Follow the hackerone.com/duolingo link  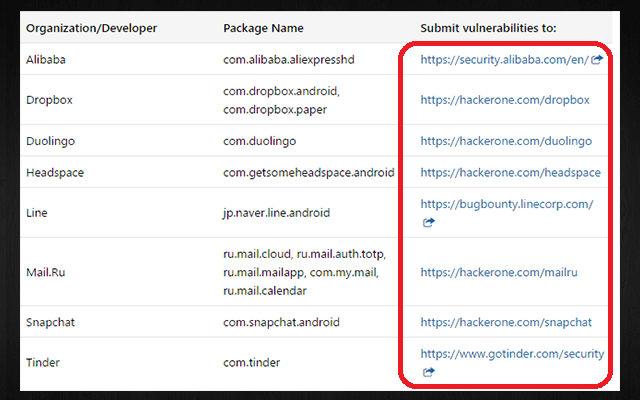tap(506, 141)
